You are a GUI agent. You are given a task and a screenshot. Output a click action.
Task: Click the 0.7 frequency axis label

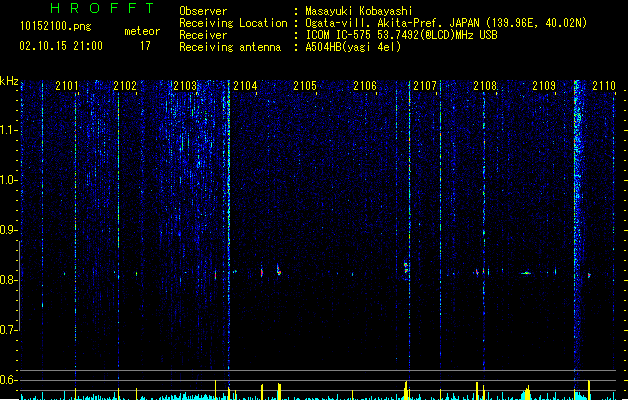coord(8,330)
